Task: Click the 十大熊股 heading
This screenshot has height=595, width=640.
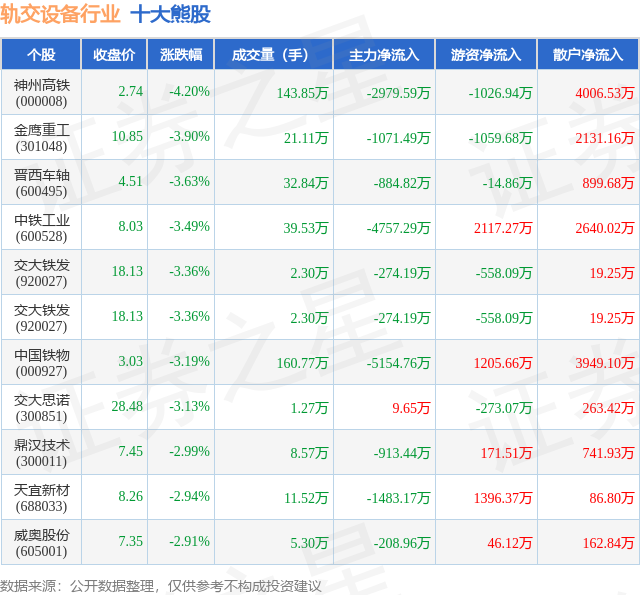Action: [x=171, y=14]
